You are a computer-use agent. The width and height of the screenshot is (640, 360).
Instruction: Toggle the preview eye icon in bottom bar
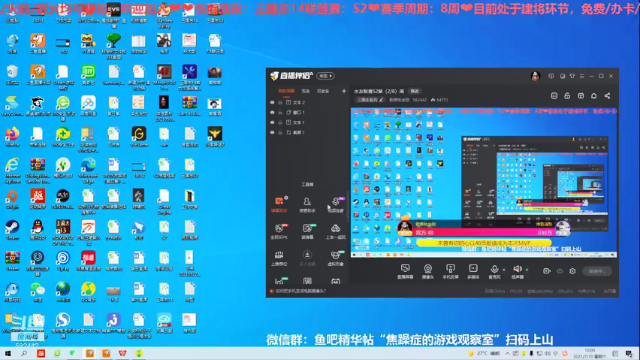560,271
